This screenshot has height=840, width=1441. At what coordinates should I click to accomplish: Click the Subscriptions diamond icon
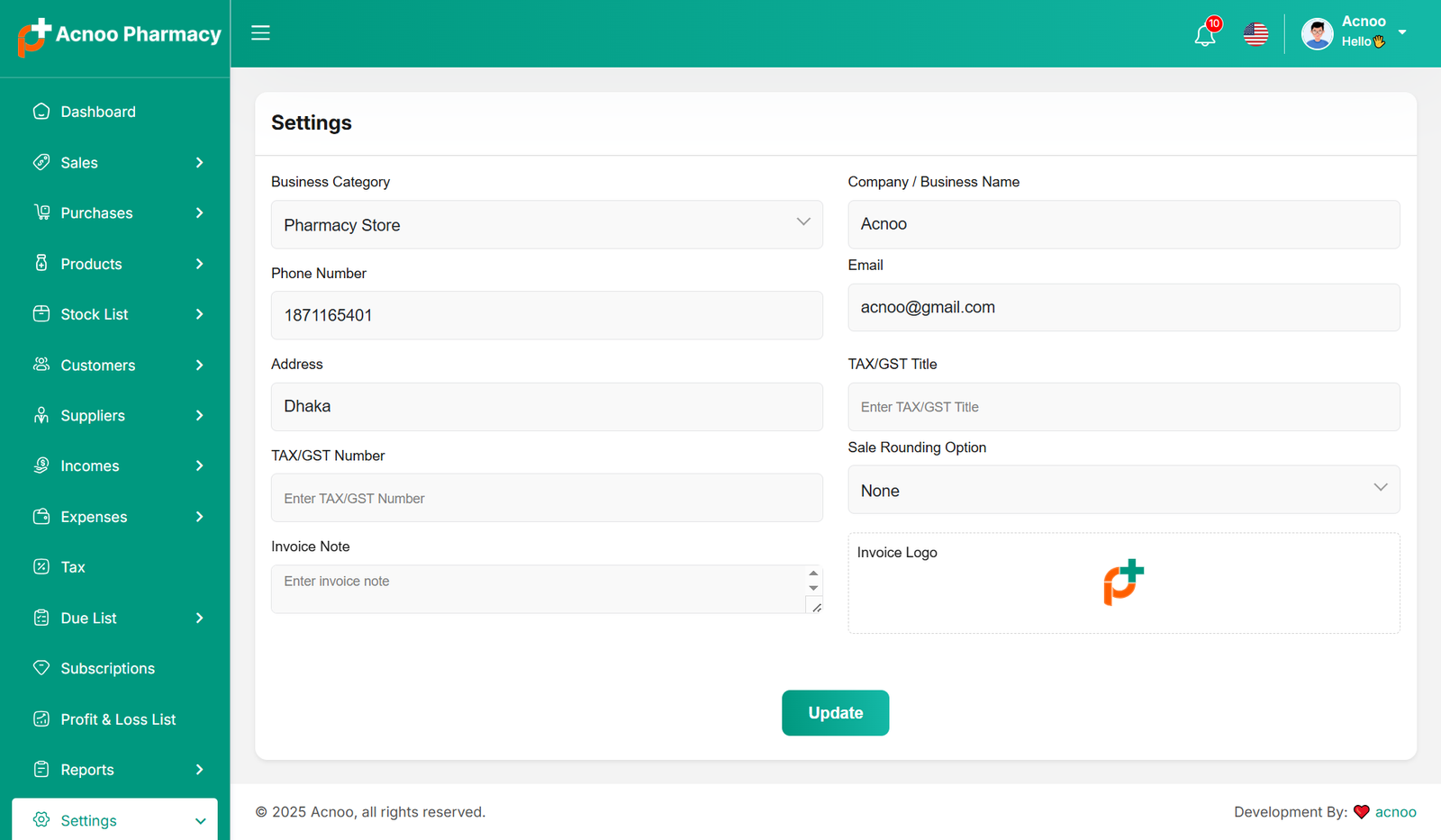tap(41, 668)
